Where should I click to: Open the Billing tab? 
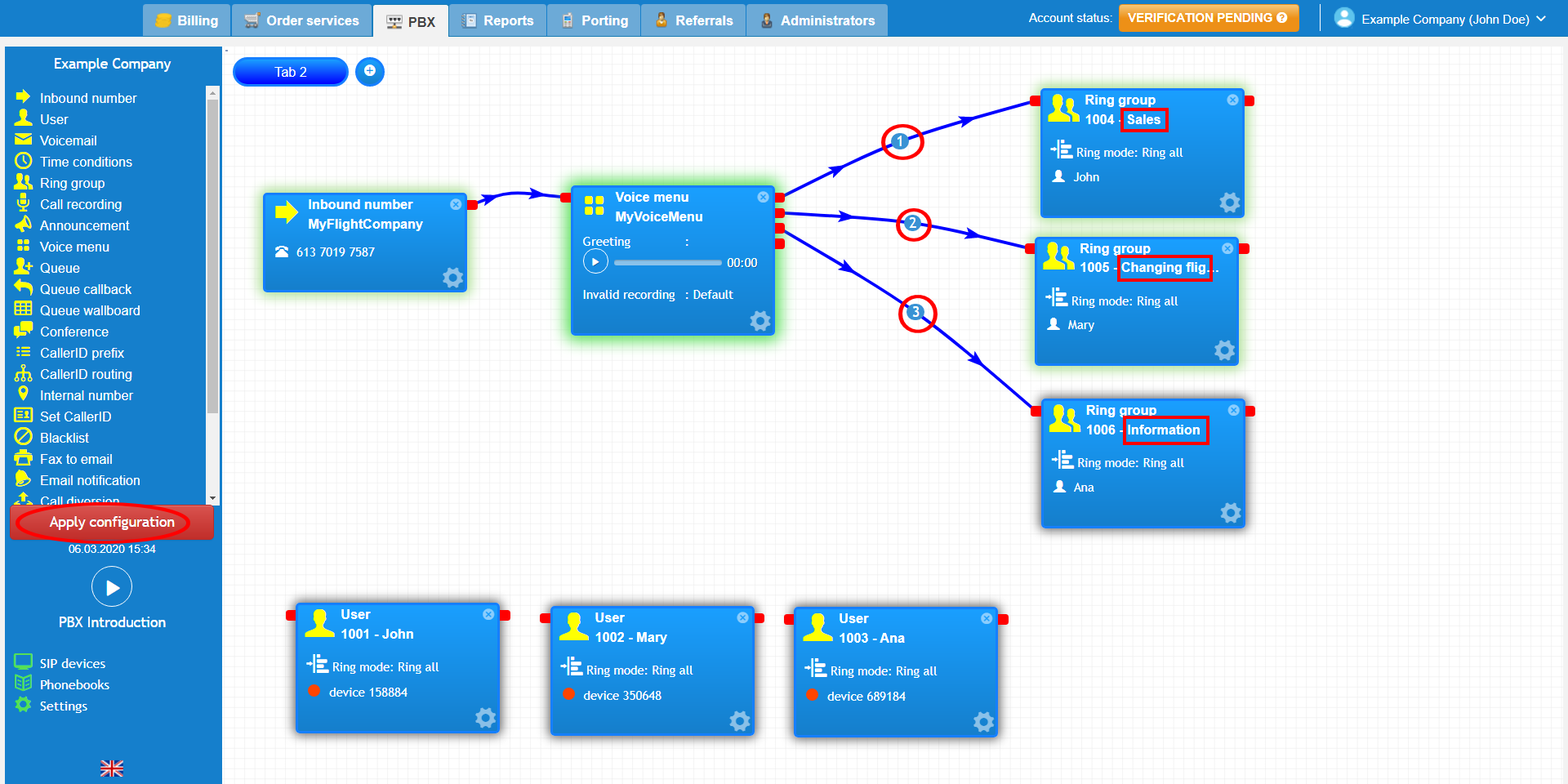click(187, 20)
